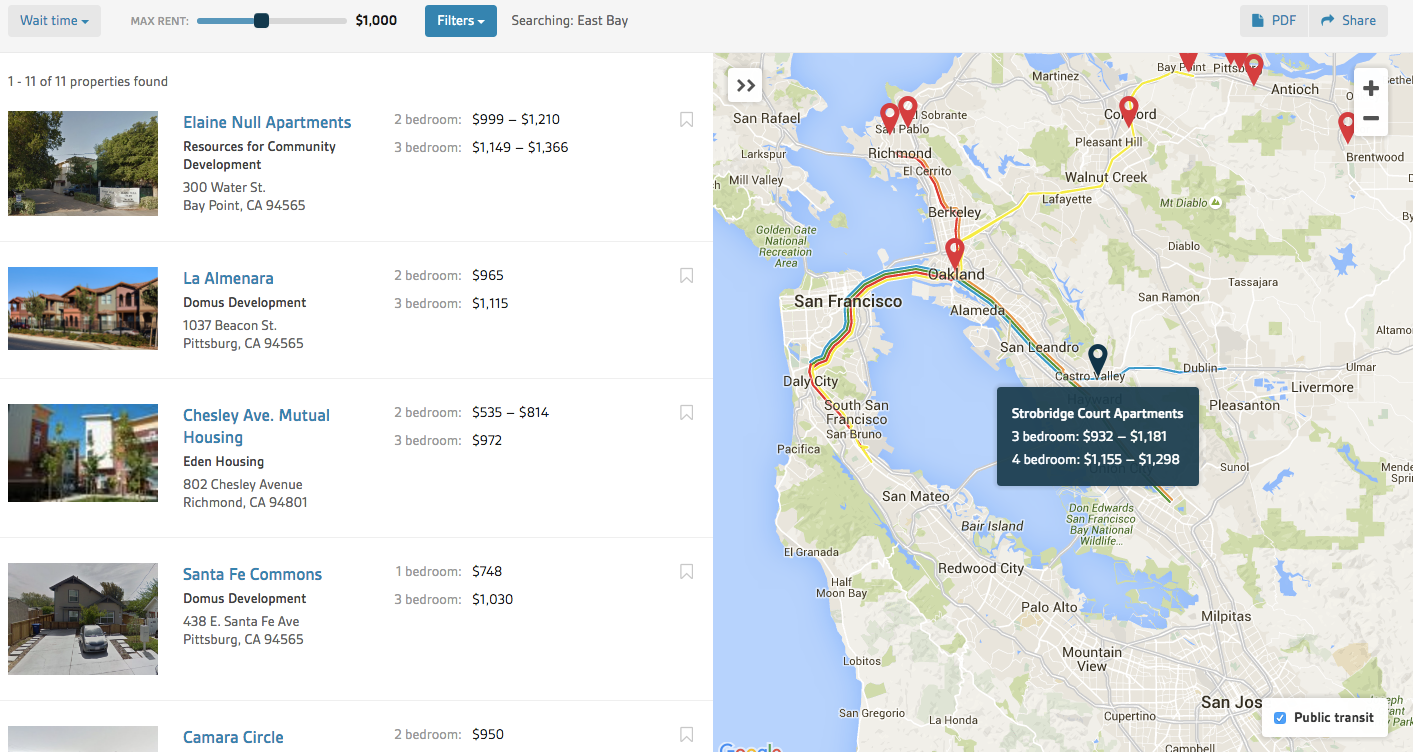The image size is (1413, 752).
Task: Collapse the list with the double-arrow map button
Action: click(x=746, y=85)
